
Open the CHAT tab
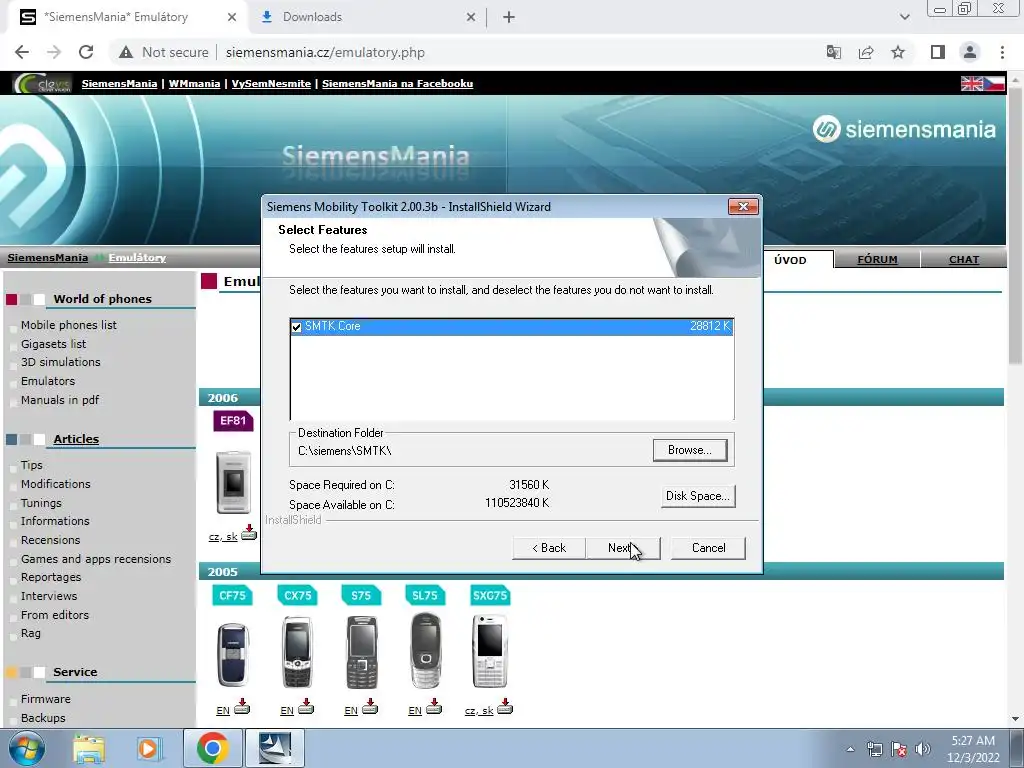click(x=963, y=260)
